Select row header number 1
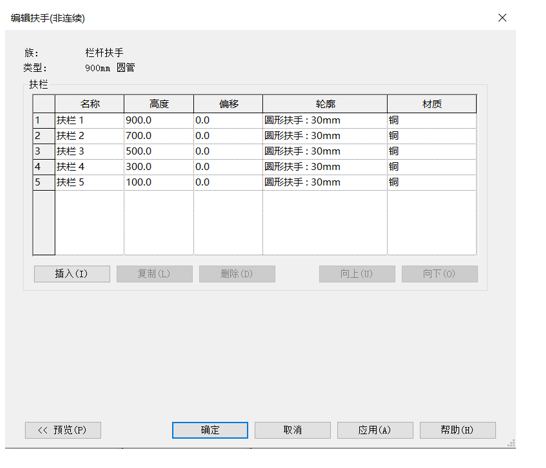The height and width of the screenshot is (468, 546). pyautogui.click(x=44, y=120)
